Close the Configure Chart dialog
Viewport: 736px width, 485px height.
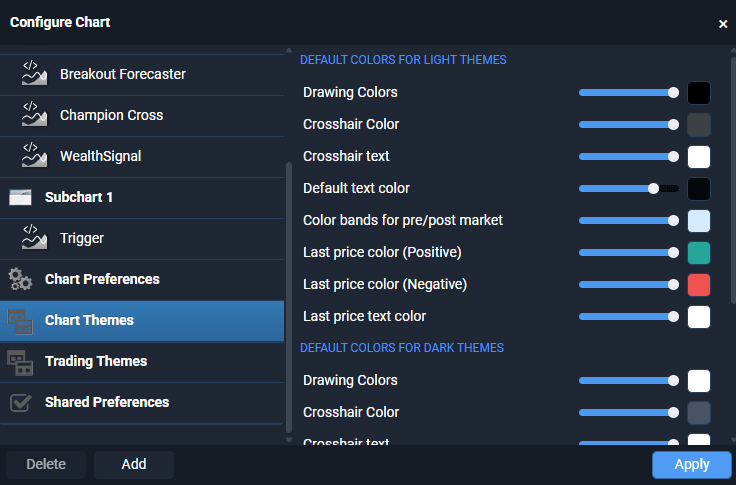pyautogui.click(x=723, y=24)
